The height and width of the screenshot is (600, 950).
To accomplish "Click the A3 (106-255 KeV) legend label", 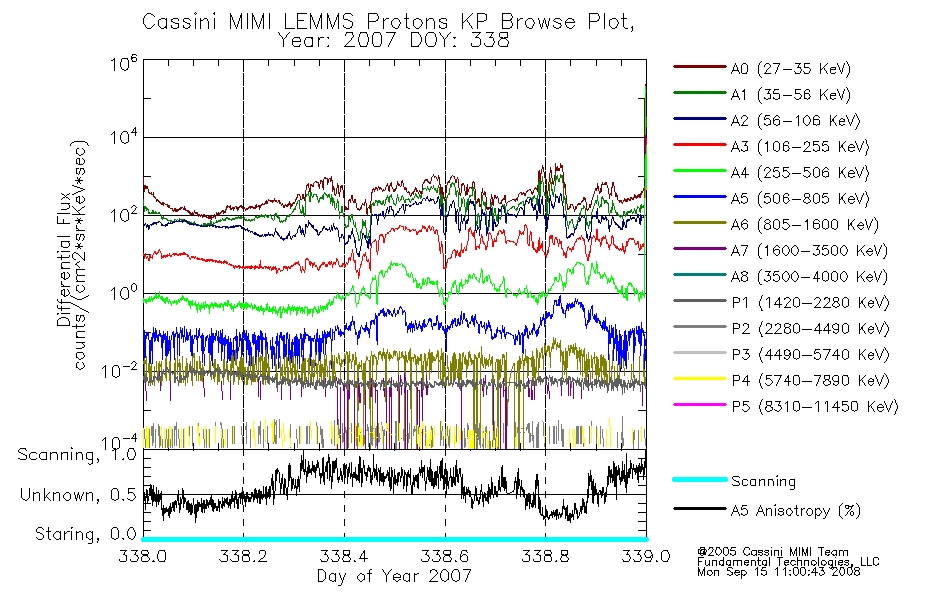I will tap(800, 147).
